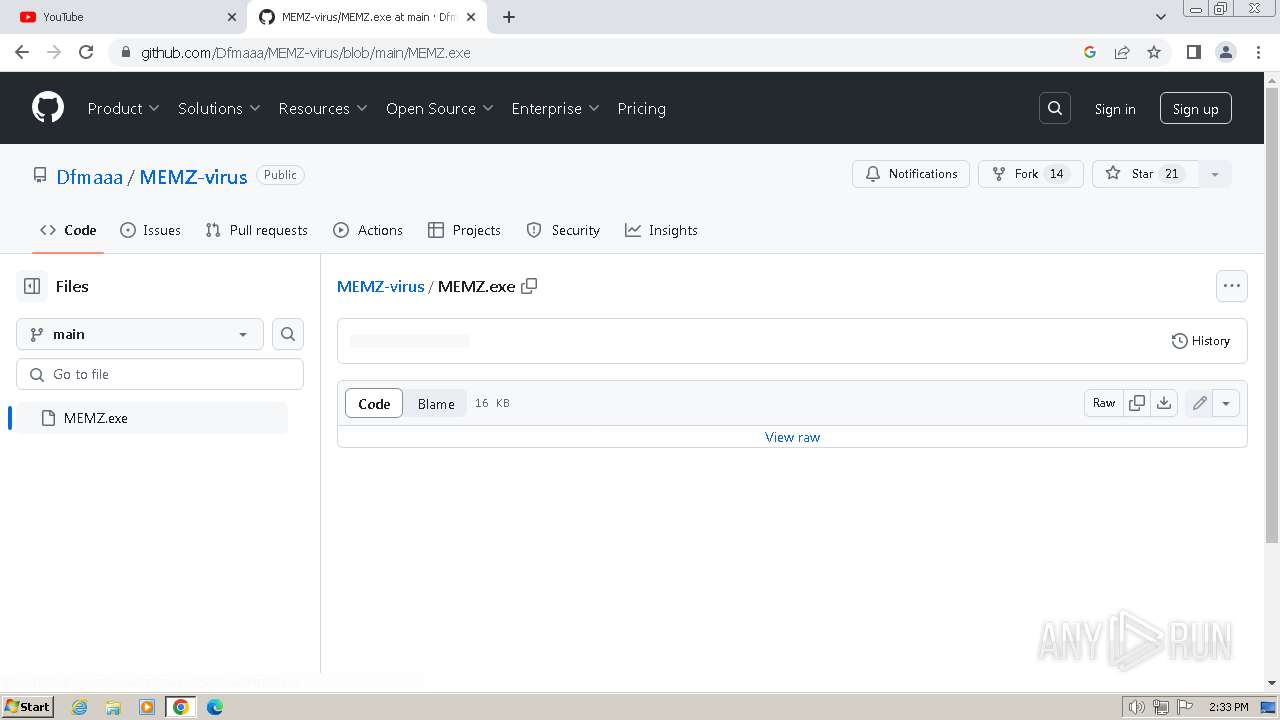Bookmark this page with the star icon
The height and width of the screenshot is (720, 1280).
pos(1154,52)
